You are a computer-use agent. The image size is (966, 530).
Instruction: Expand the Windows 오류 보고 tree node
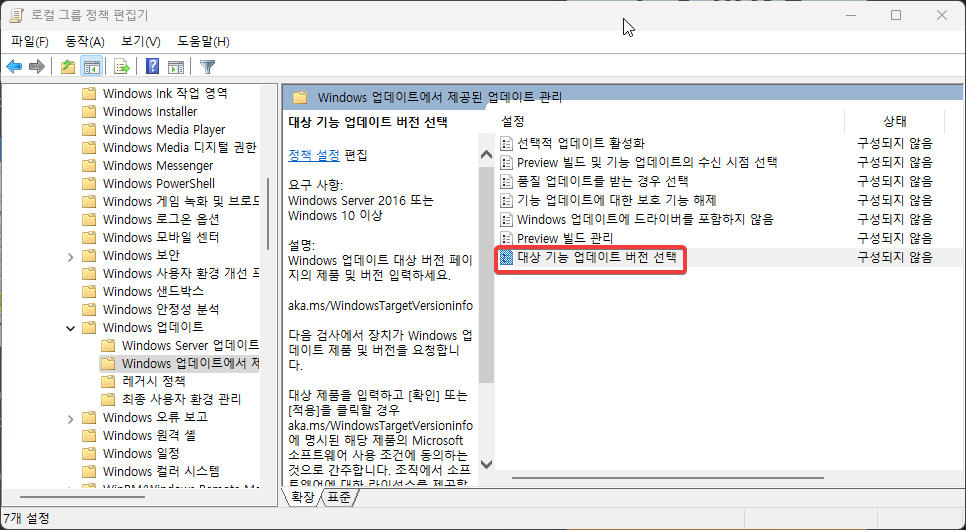(x=70, y=418)
